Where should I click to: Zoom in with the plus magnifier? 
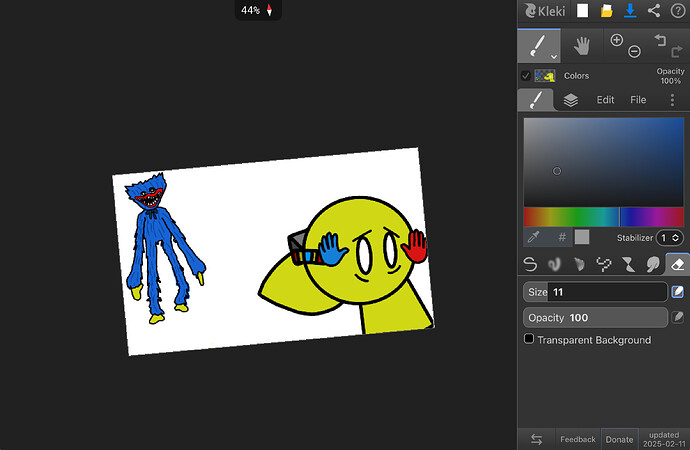[x=617, y=40]
